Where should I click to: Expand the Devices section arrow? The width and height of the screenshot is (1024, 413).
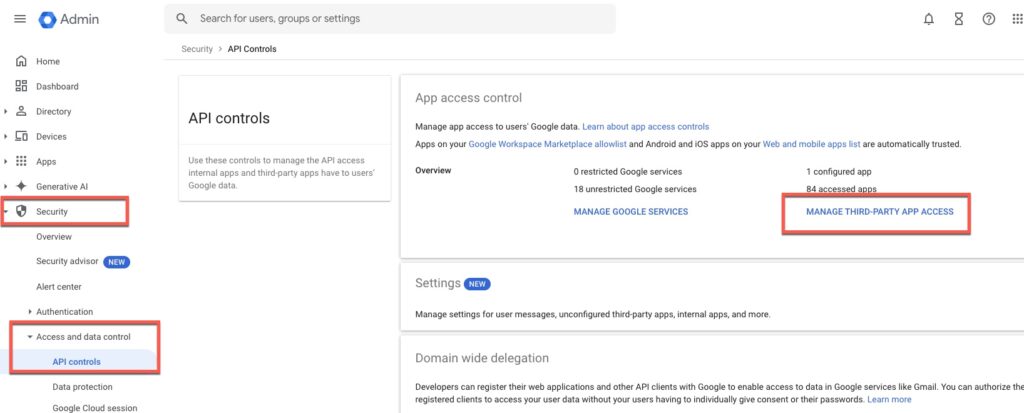6,137
